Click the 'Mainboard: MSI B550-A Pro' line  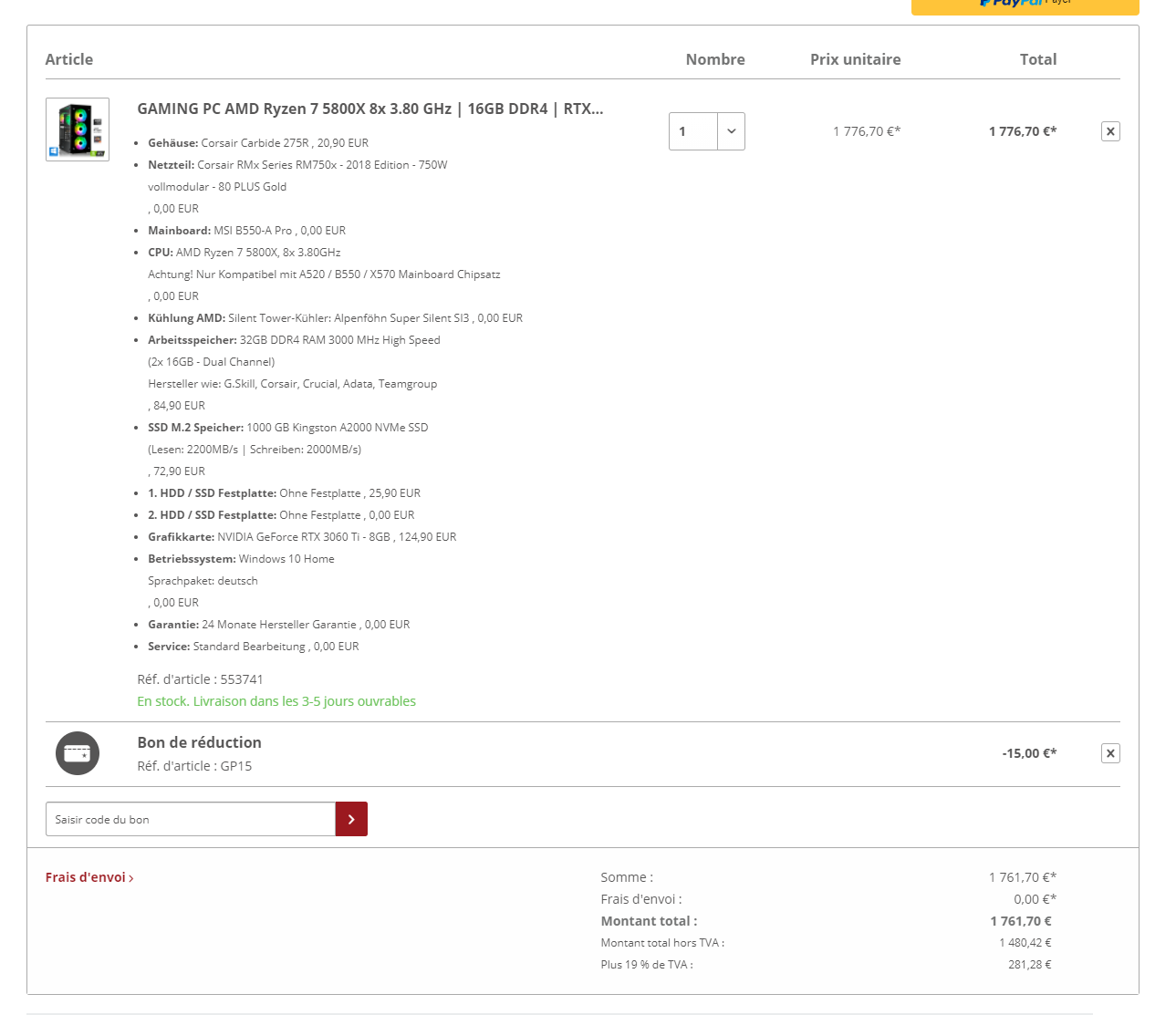coord(247,231)
